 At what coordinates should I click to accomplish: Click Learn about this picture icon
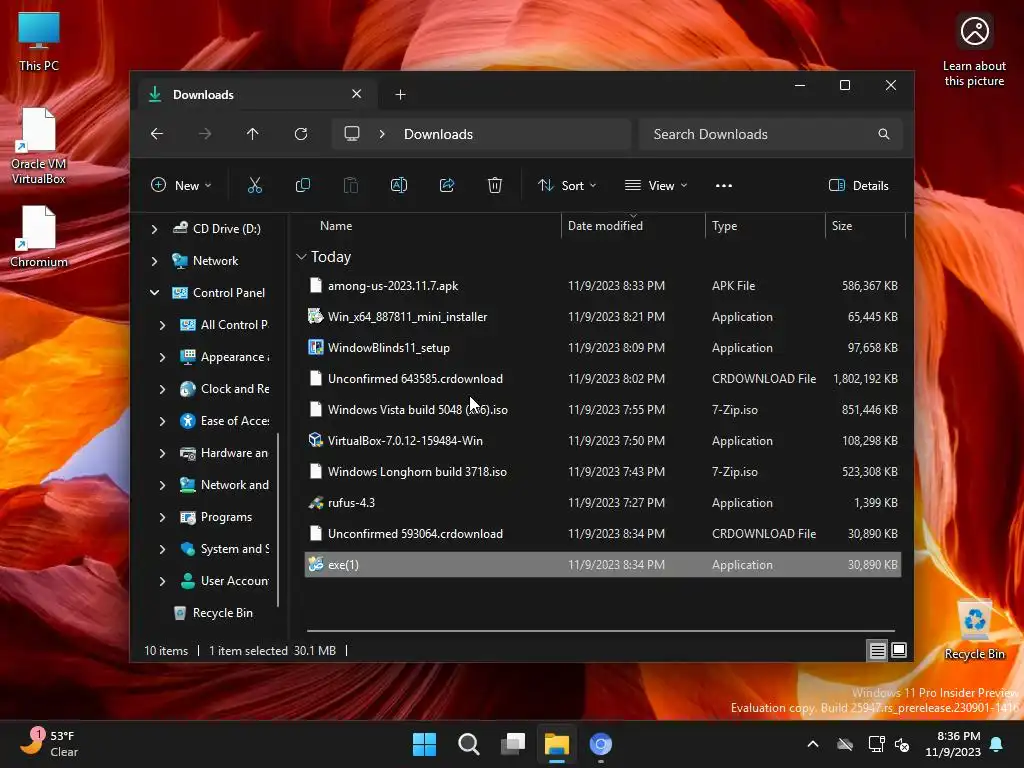[974, 51]
